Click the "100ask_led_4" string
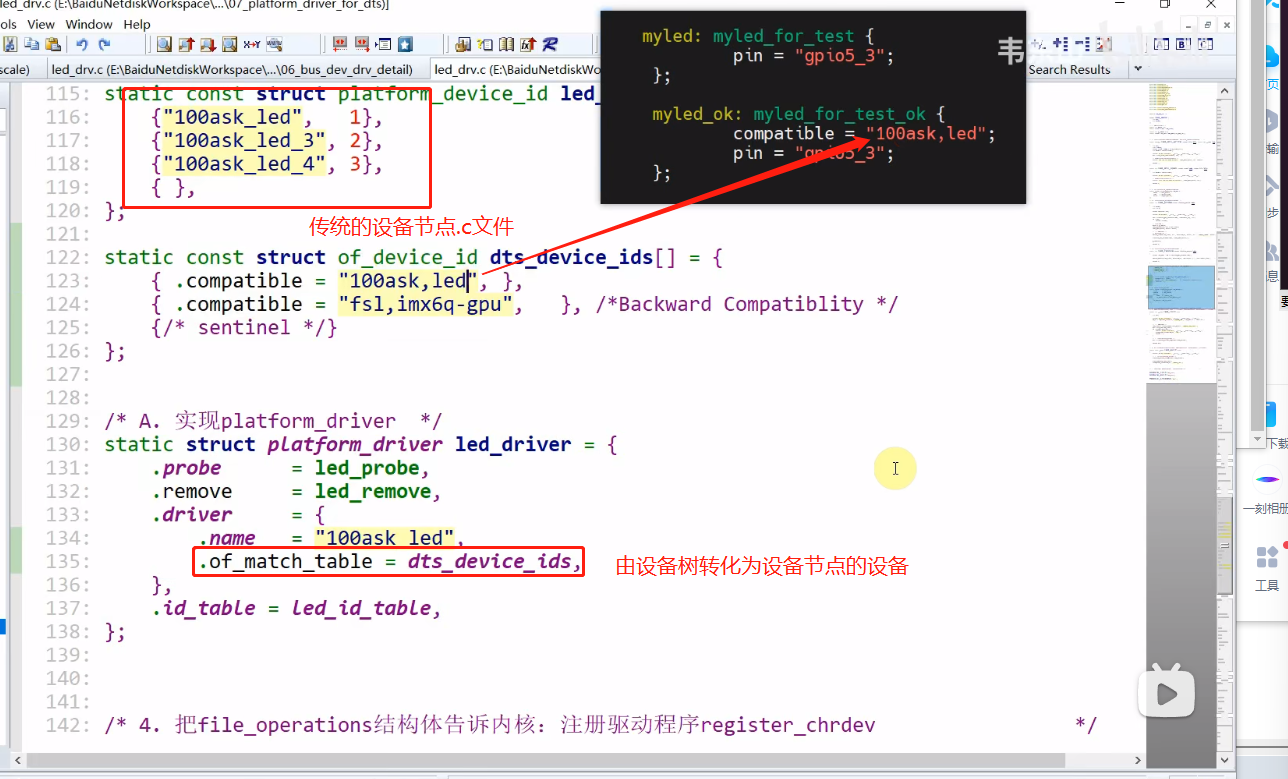The image size is (1288, 779). pos(245,164)
